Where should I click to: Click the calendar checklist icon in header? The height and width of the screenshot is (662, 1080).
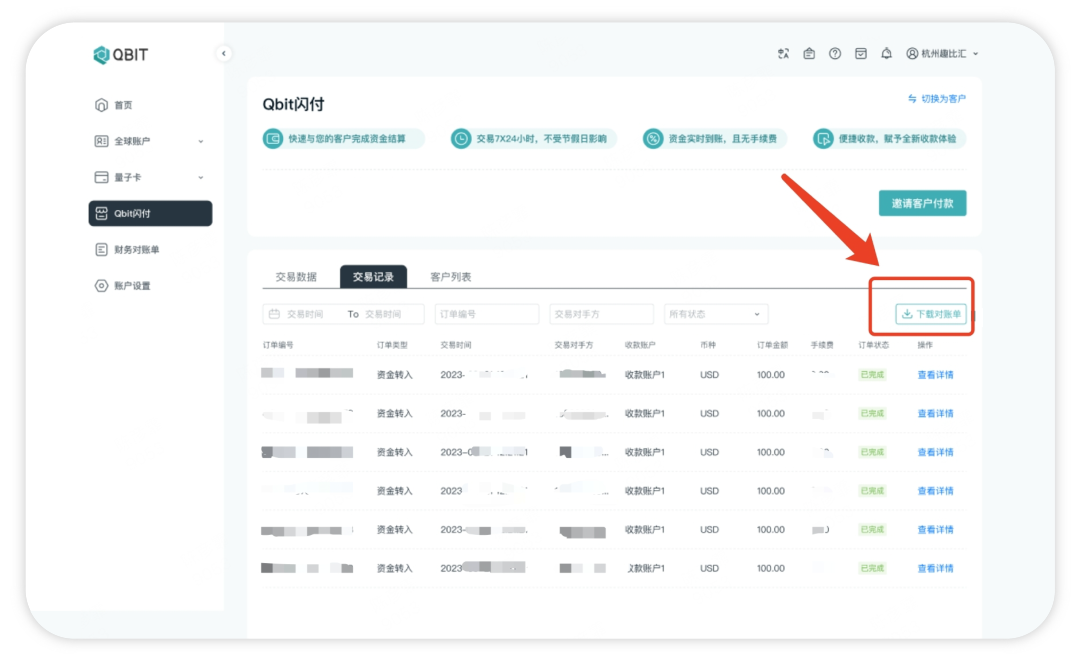pos(861,54)
